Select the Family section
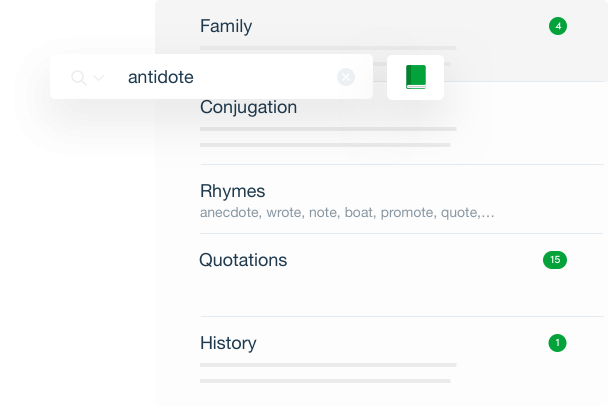 [x=226, y=26]
